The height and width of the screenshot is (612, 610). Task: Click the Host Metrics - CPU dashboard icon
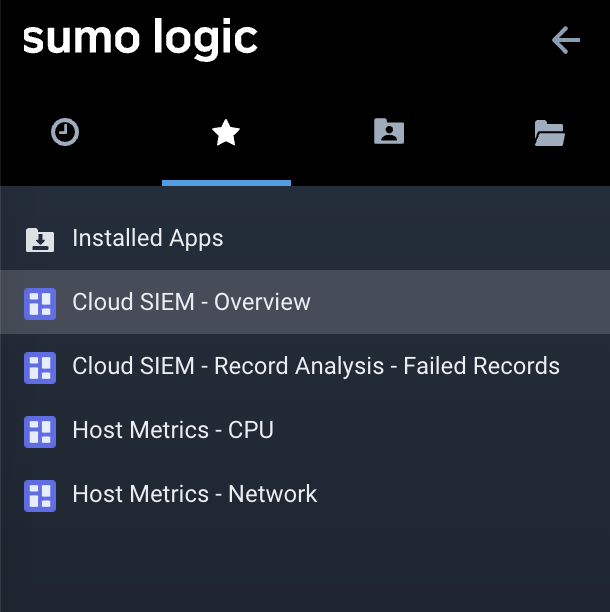[x=40, y=431]
